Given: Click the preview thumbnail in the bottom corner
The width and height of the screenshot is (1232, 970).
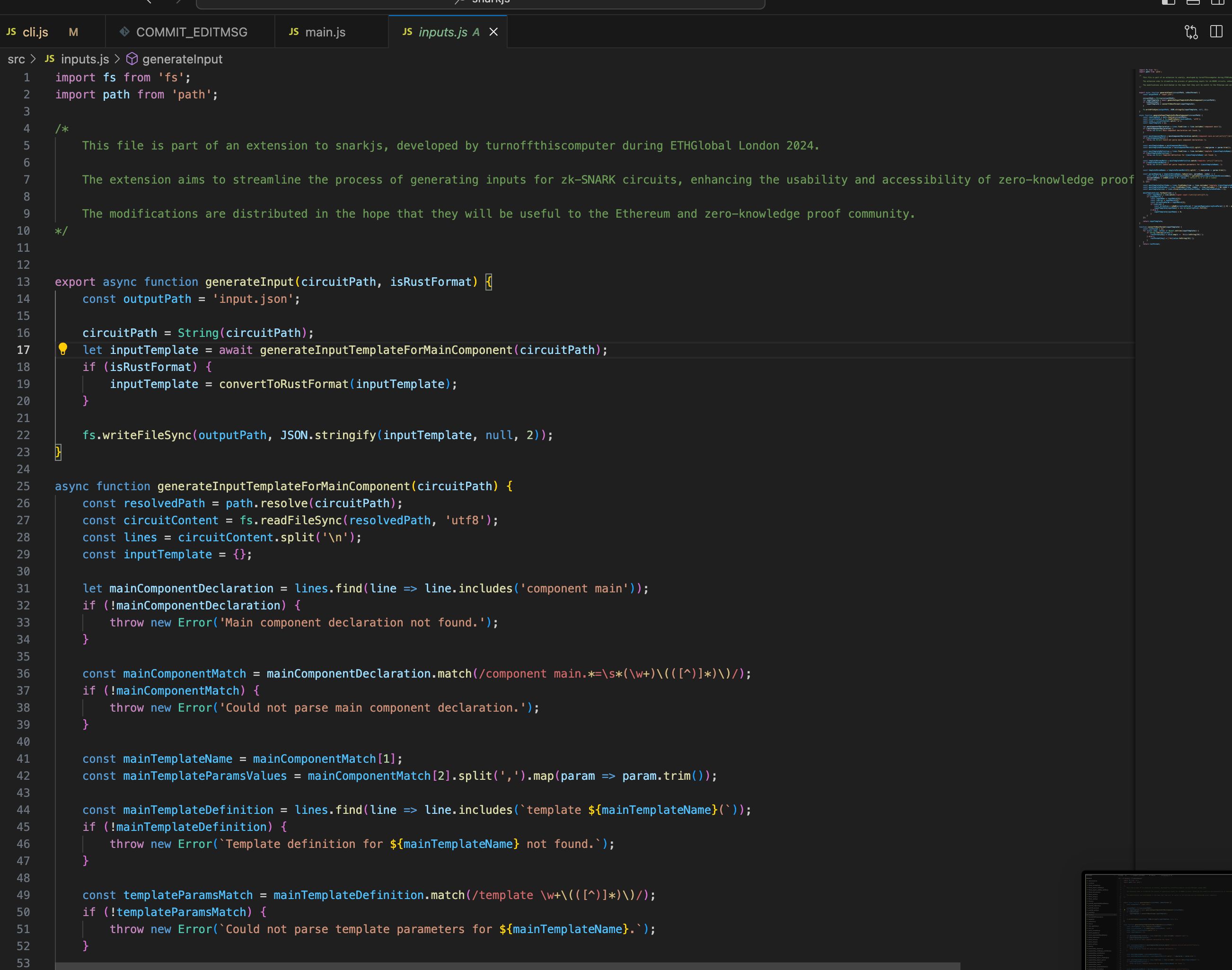Looking at the screenshot, I should tap(1157, 921).
